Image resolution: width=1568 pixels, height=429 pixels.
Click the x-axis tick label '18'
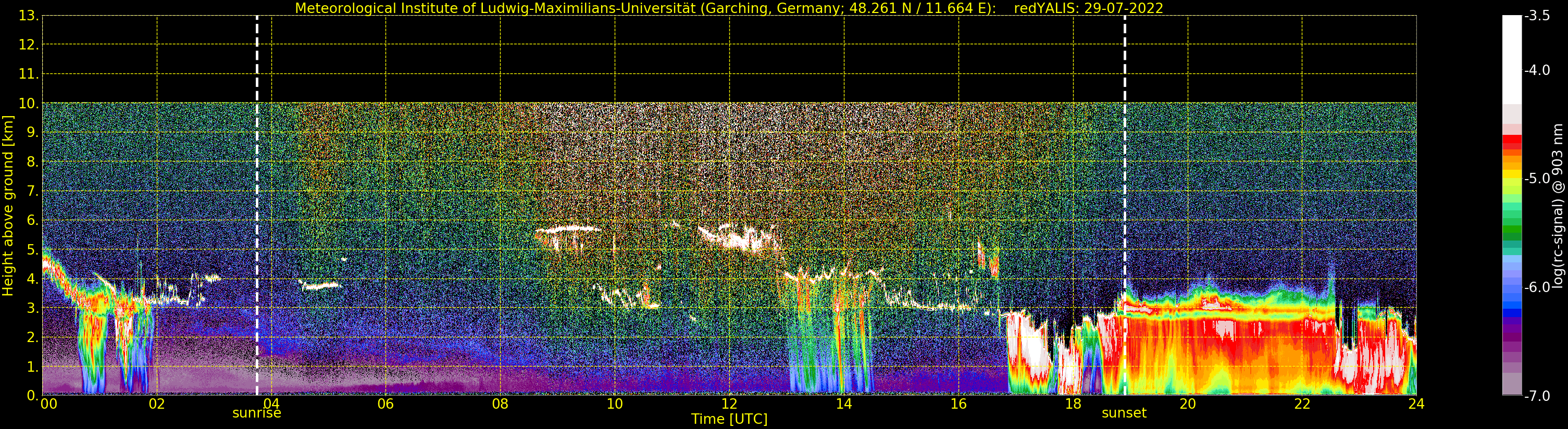point(1073,404)
